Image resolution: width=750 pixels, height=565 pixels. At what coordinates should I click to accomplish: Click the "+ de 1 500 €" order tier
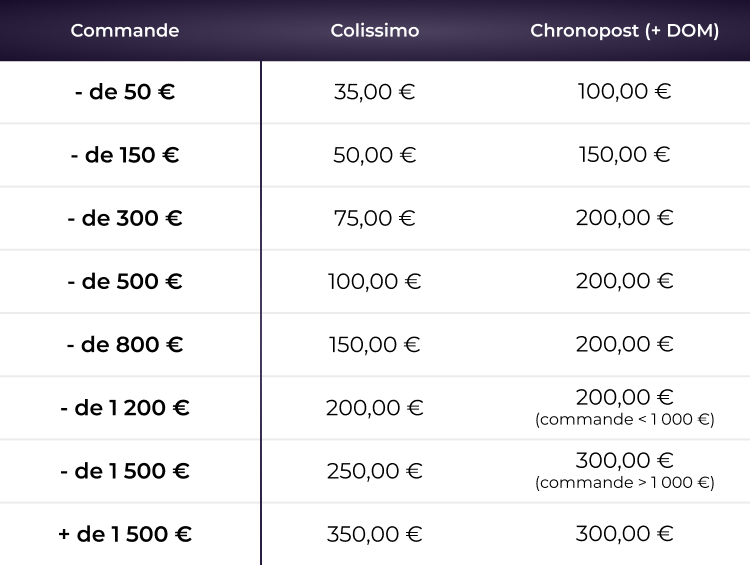click(x=125, y=533)
